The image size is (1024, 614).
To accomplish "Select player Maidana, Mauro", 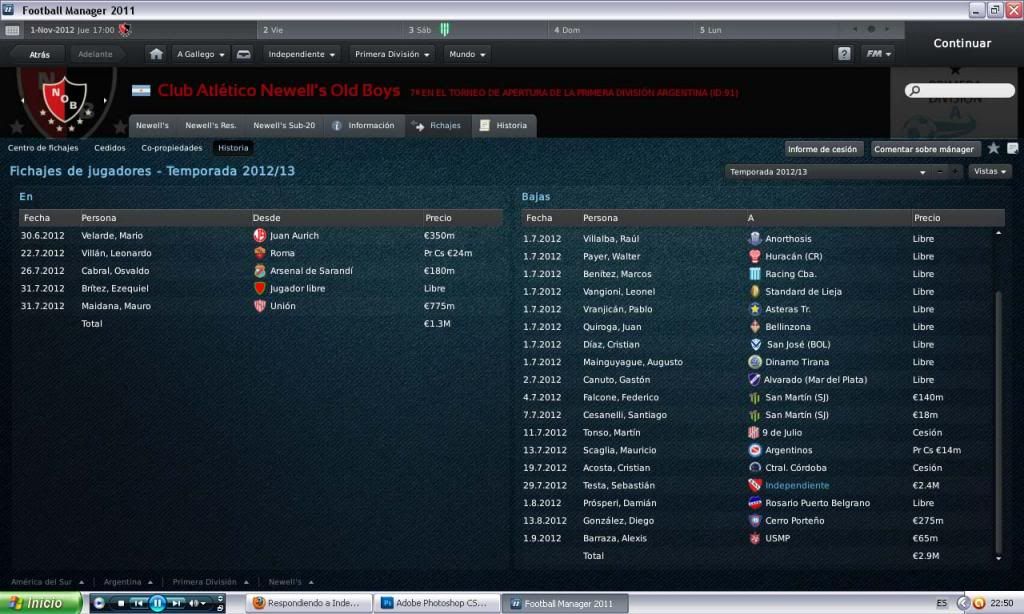I will click(x=116, y=306).
